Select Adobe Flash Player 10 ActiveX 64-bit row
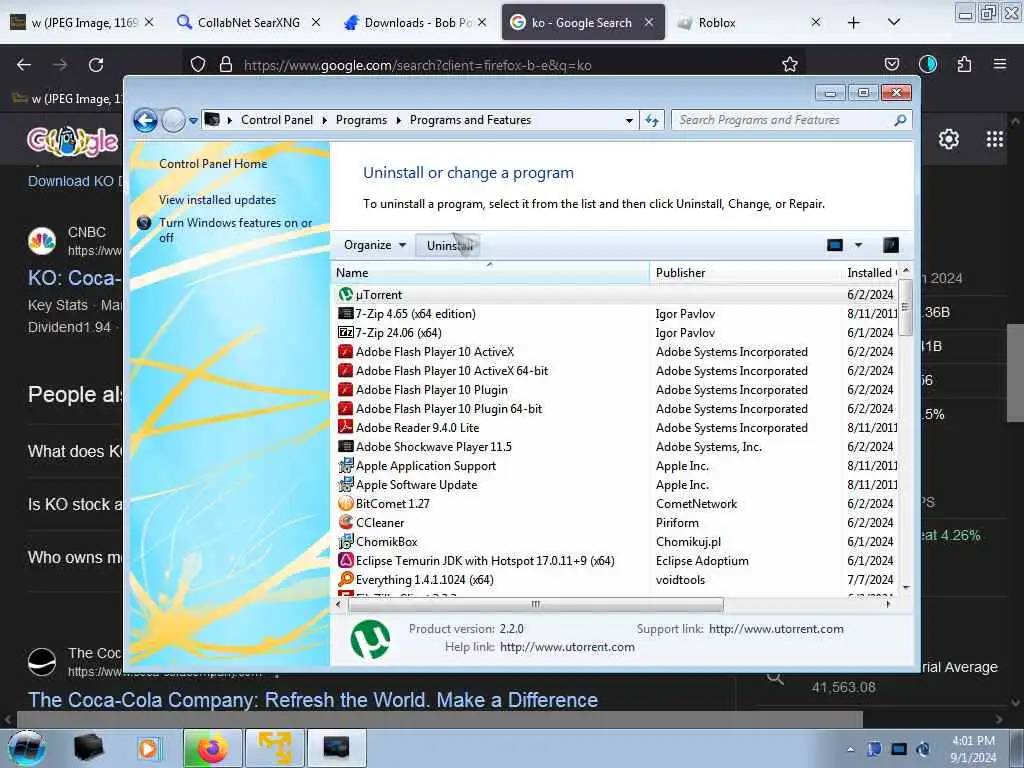This screenshot has height=768, width=1024. (x=616, y=371)
